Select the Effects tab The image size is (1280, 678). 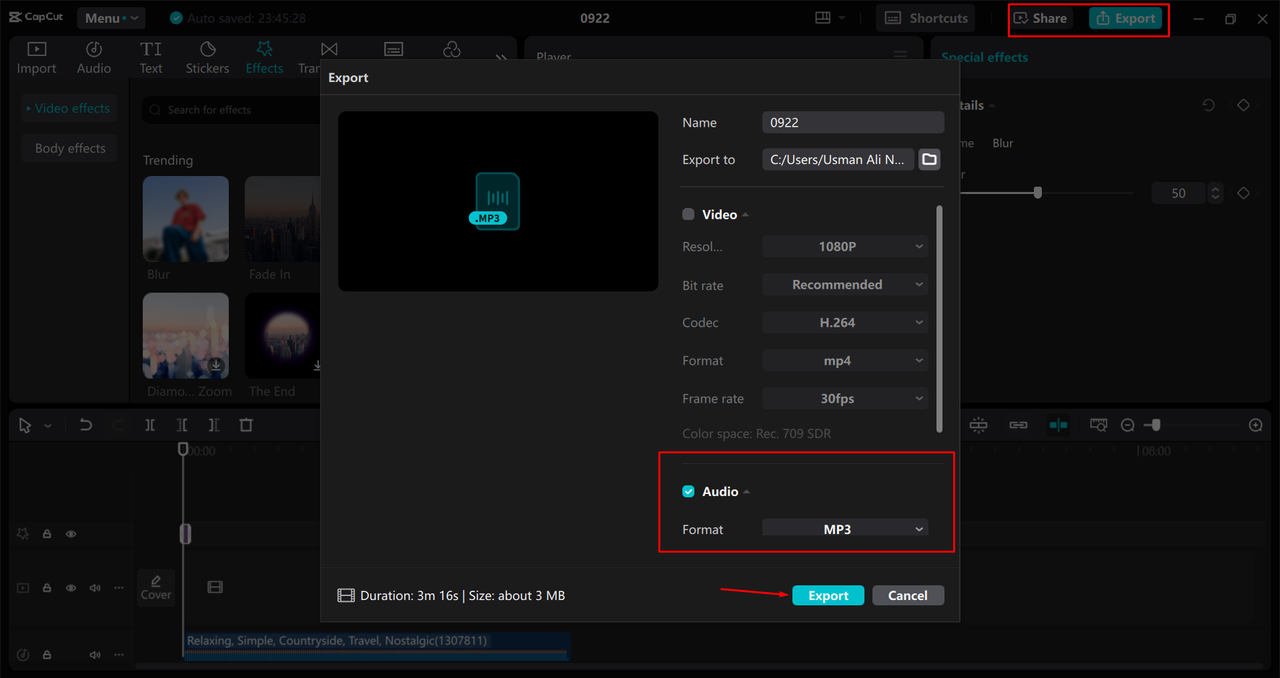[x=264, y=58]
